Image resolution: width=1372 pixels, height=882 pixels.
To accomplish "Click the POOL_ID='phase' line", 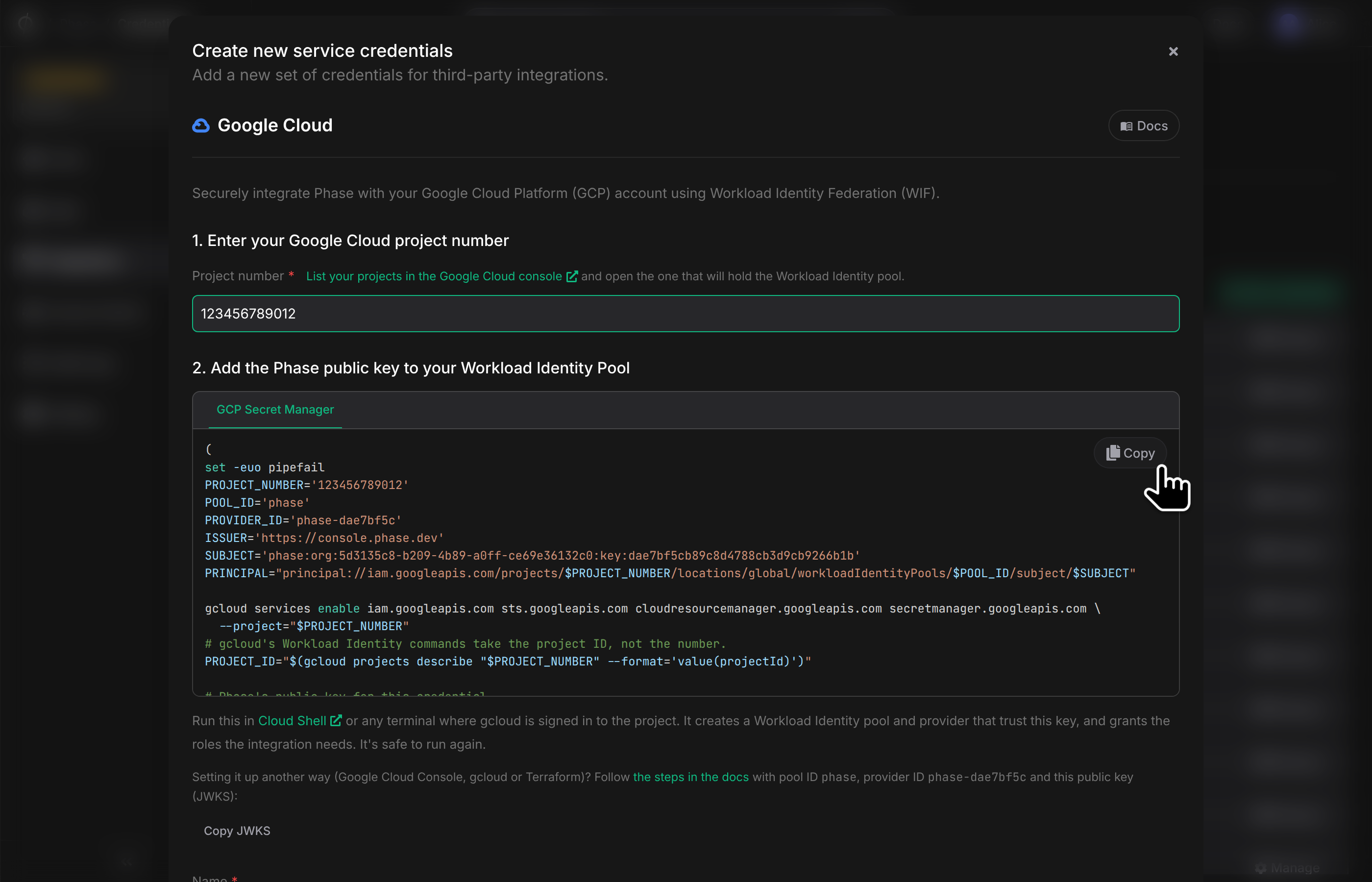I will click(x=257, y=502).
